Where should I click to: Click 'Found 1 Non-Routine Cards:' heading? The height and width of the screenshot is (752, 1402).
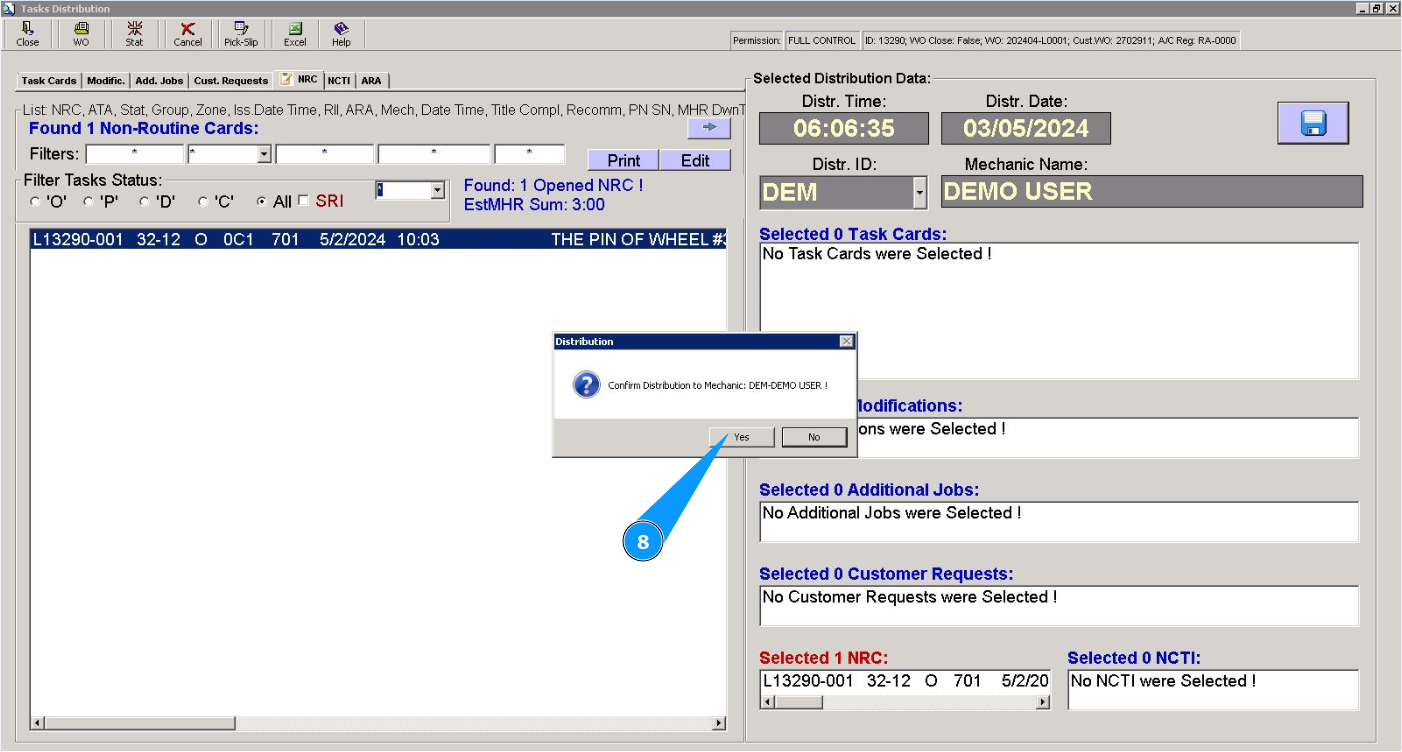click(144, 128)
